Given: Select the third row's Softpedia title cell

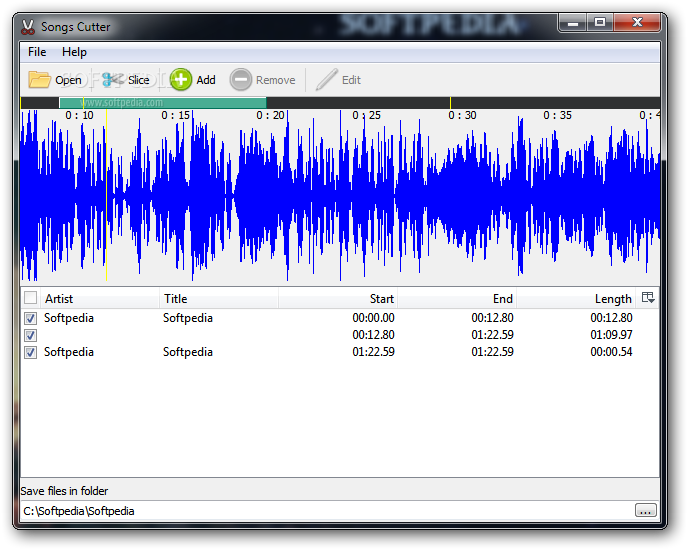Looking at the screenshot, I should click(188, 352).
